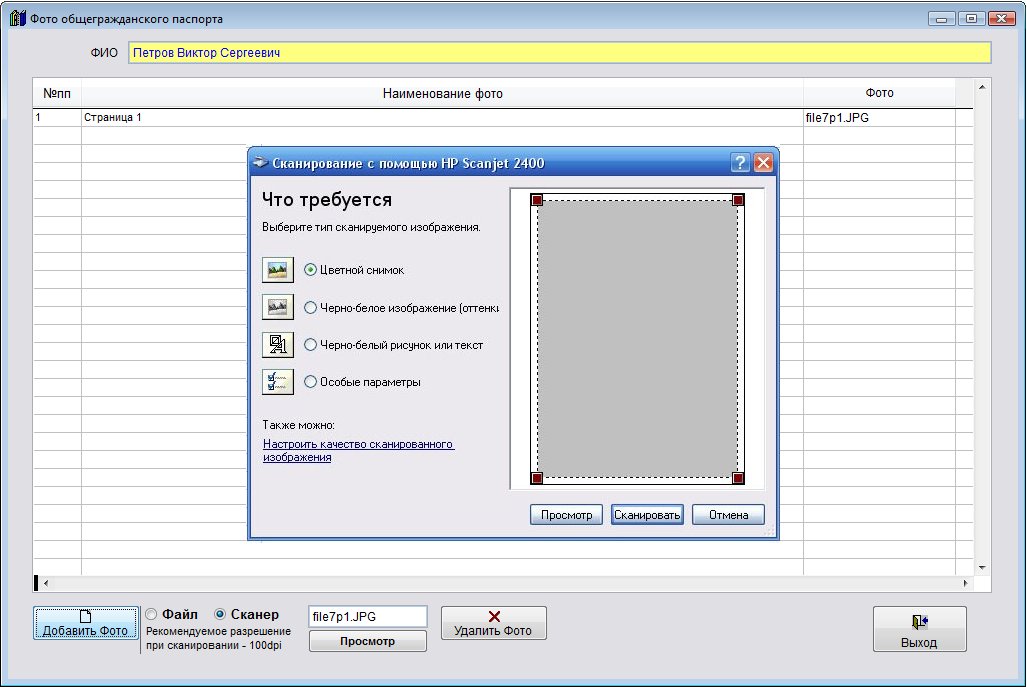This screenshot has width=1027, height=687.
Task: Click the grayscale picture scan type icon
Action: (276, 307)
